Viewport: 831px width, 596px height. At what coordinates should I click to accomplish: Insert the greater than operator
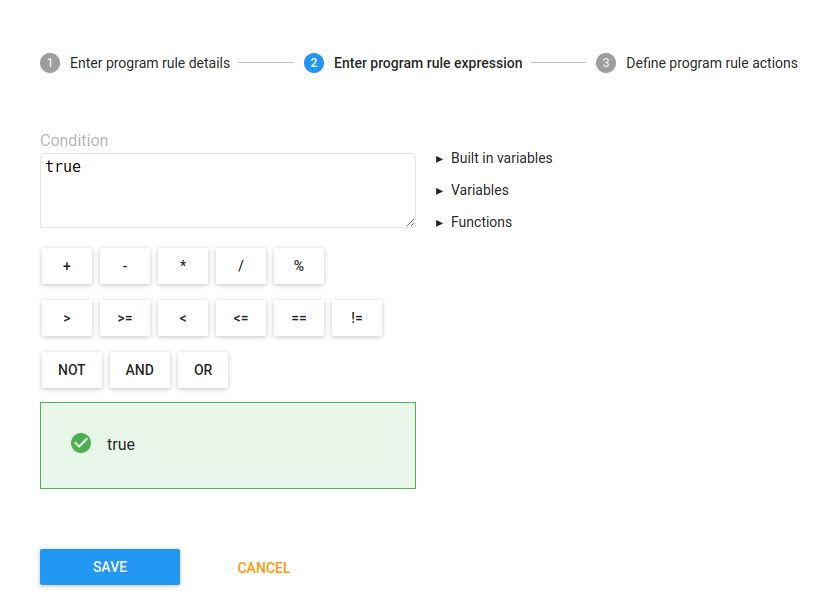tap(67, 318)
